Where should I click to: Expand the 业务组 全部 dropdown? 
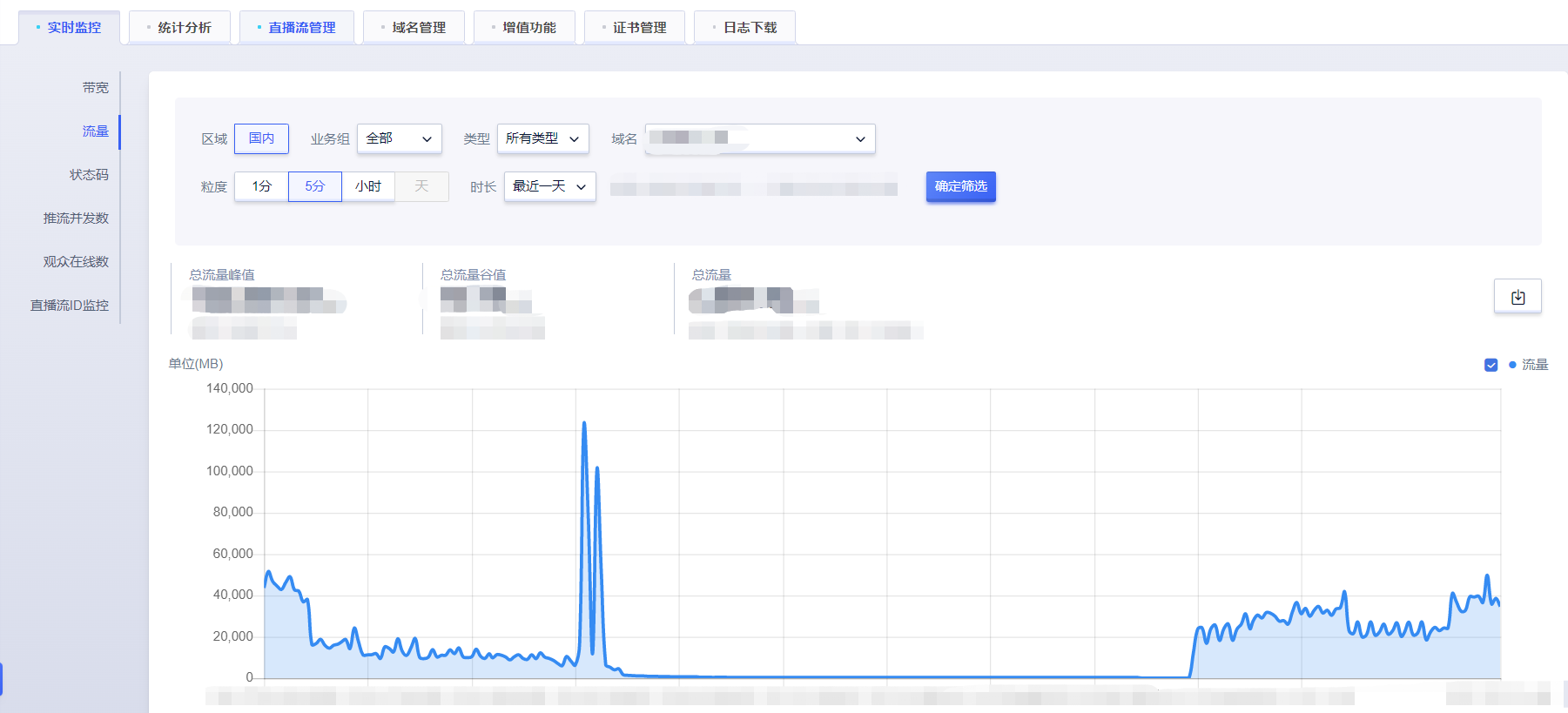(x=399, y=138)
